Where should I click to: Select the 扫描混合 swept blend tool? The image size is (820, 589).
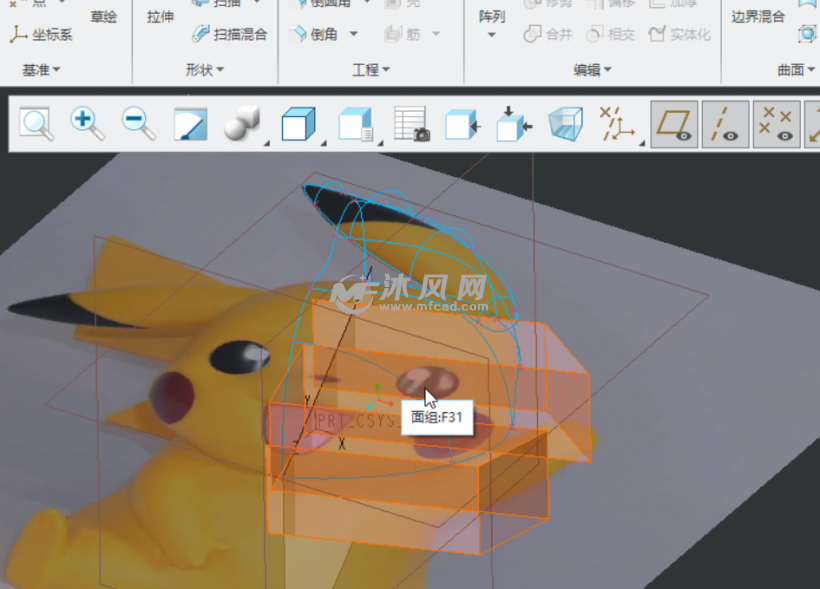tap(230, 34)
